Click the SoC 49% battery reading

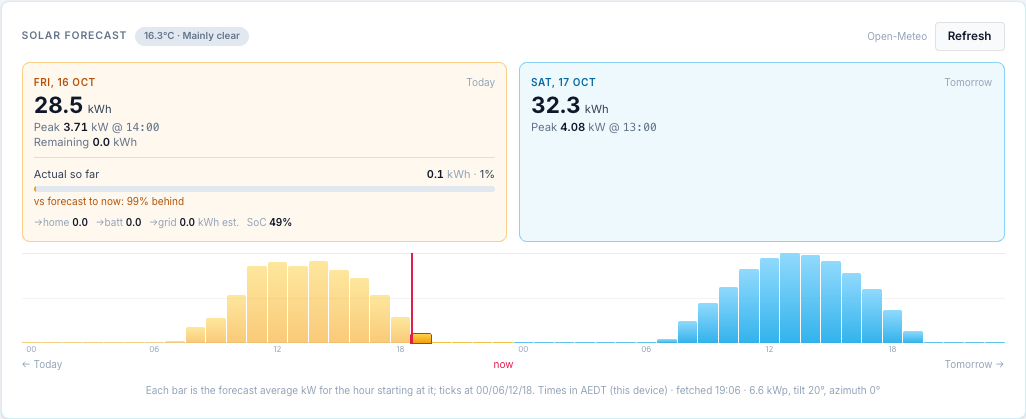(270, 222)
